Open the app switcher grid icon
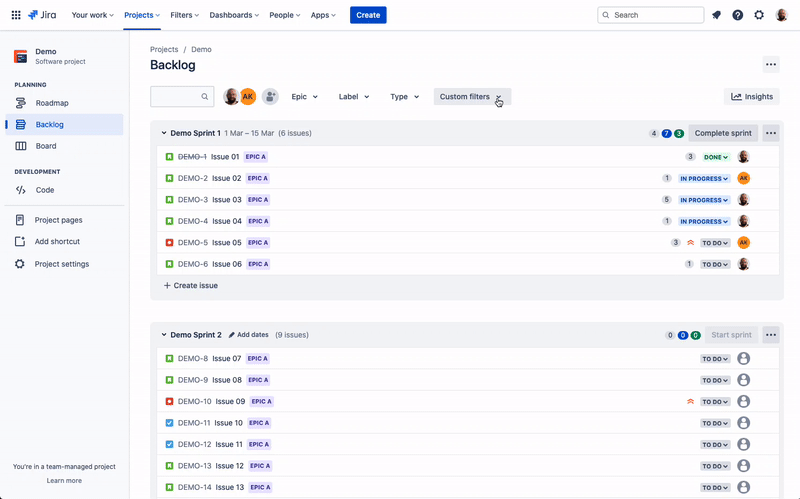 click(16, 15)
